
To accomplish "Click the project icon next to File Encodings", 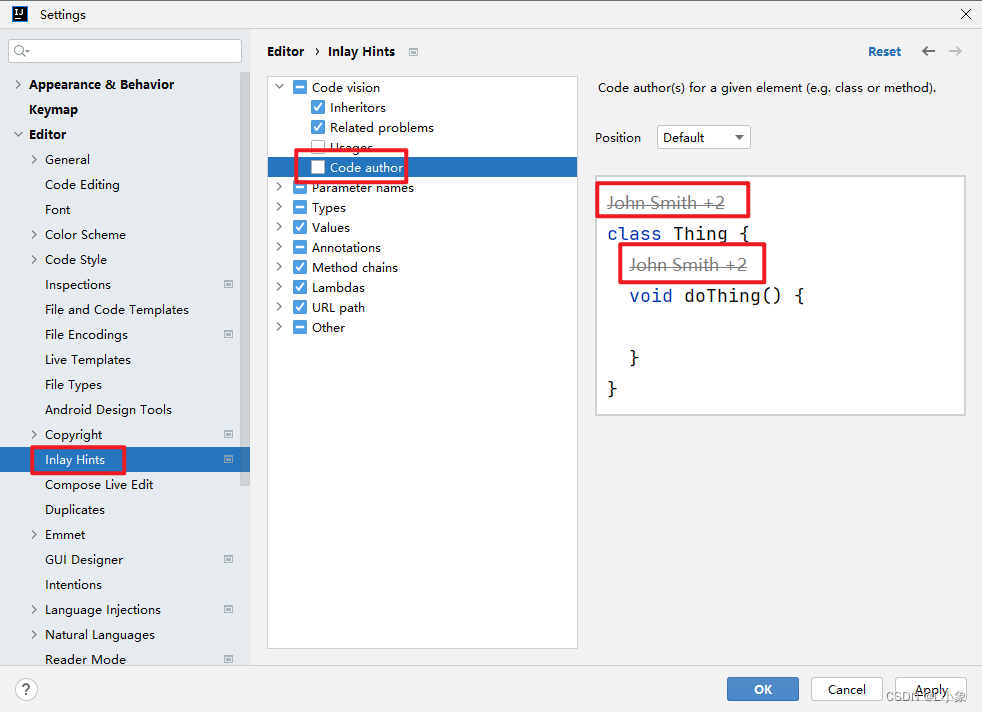I will coord(229,334).
